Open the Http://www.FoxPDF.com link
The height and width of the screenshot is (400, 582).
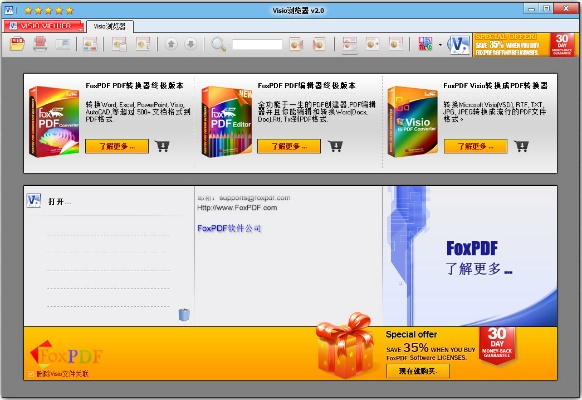237,208
